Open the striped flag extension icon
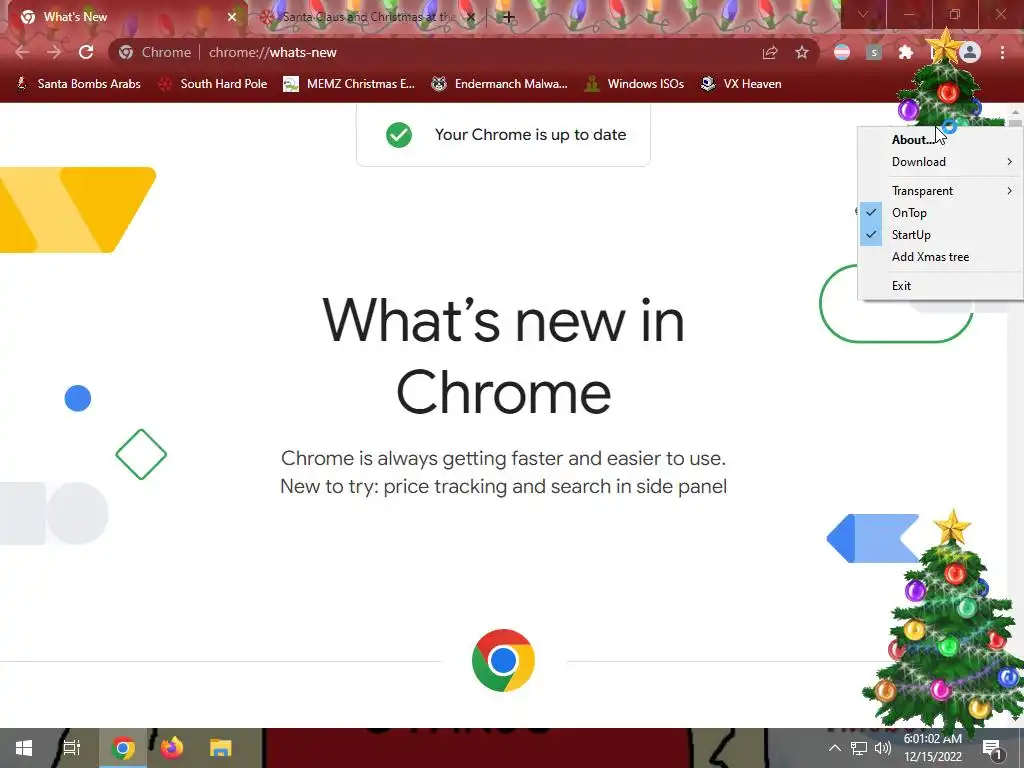 tap(842, 52)
